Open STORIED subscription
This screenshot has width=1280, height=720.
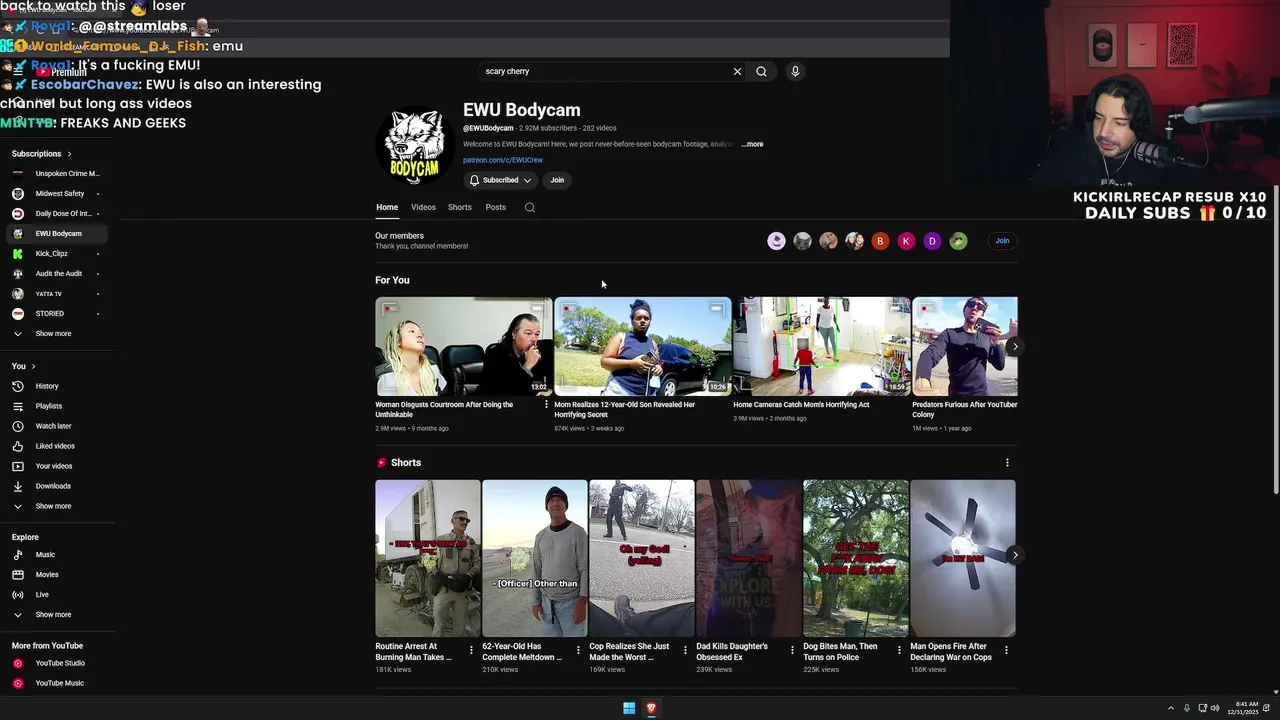pyautogui.click(x=57, y=314)
